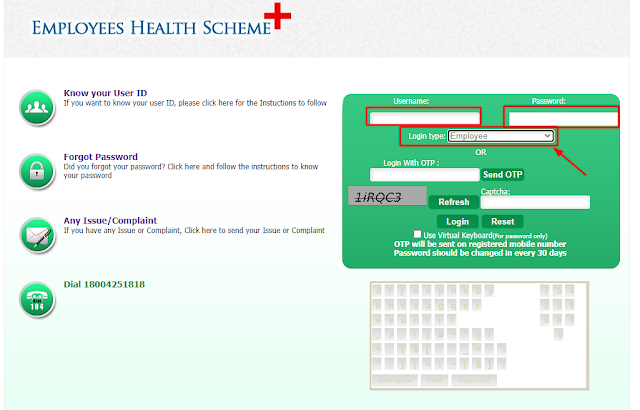Enable the Use Virtual Keyboard checkbox
Image resolution: width=640 pixels, height=410 pixels.
tap(417, 234)
